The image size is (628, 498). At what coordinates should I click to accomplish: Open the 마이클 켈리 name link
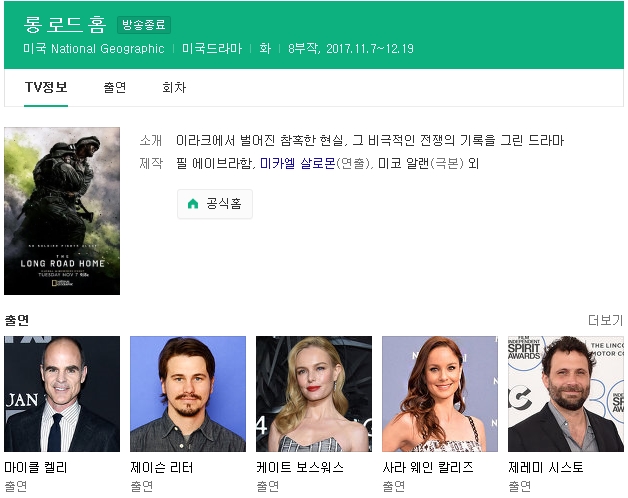[x=36, y=468]
